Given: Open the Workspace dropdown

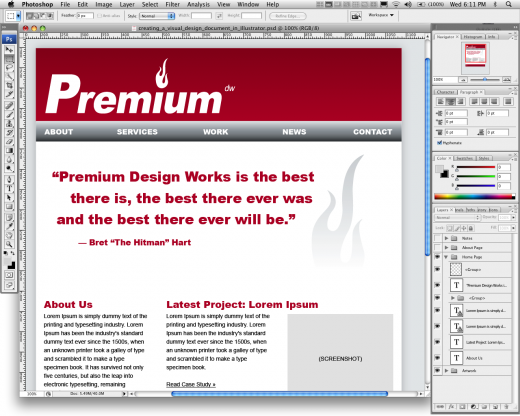Looking at the screenshot, I should click(x=381, y=15).
